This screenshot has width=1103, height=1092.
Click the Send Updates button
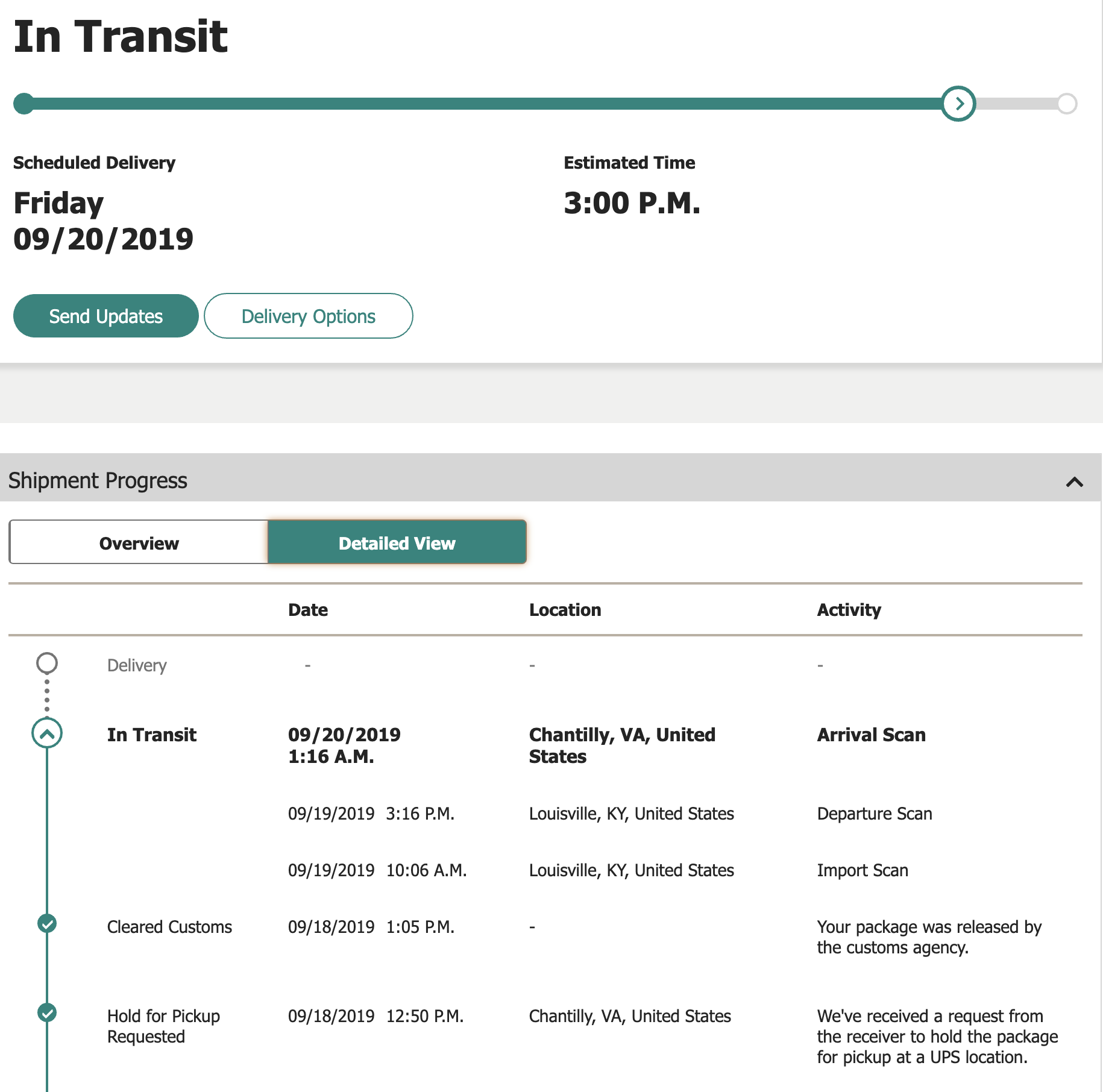point(106,316)
